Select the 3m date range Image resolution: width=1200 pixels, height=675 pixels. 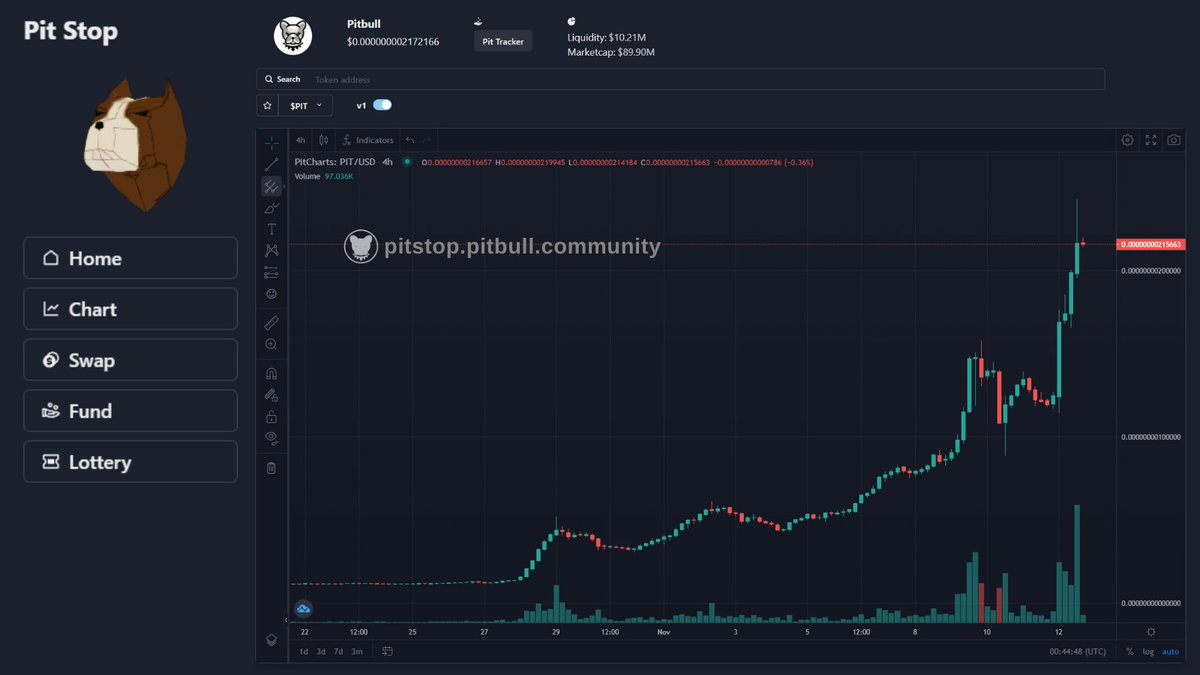coord(356,652)
